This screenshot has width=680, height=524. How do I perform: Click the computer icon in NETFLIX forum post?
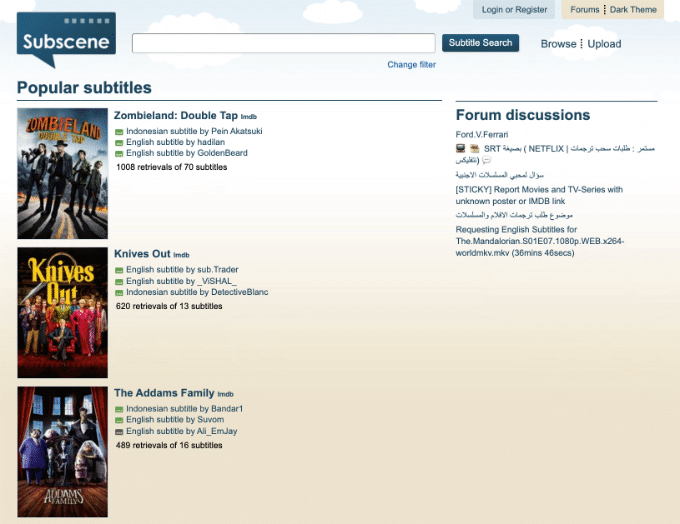click(461, 148)
